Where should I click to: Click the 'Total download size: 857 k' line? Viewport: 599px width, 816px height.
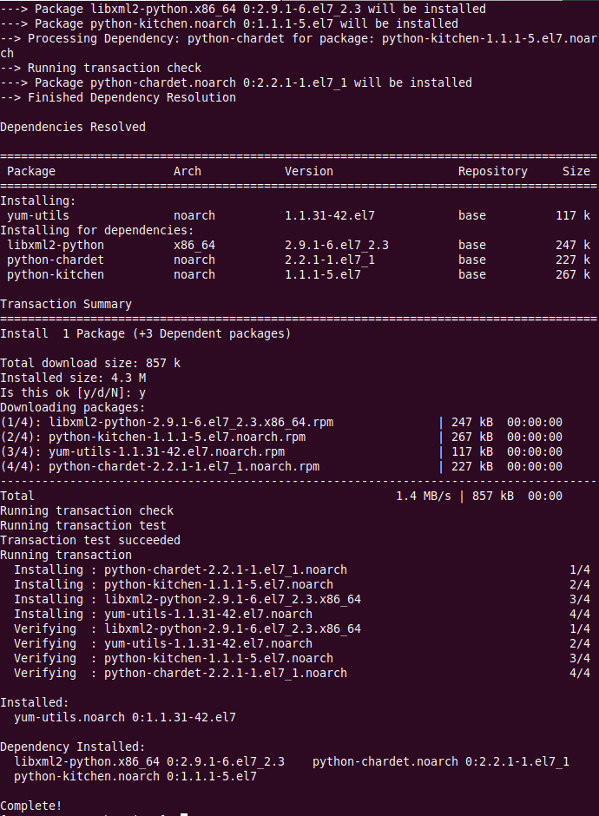[x=91, y=363]
